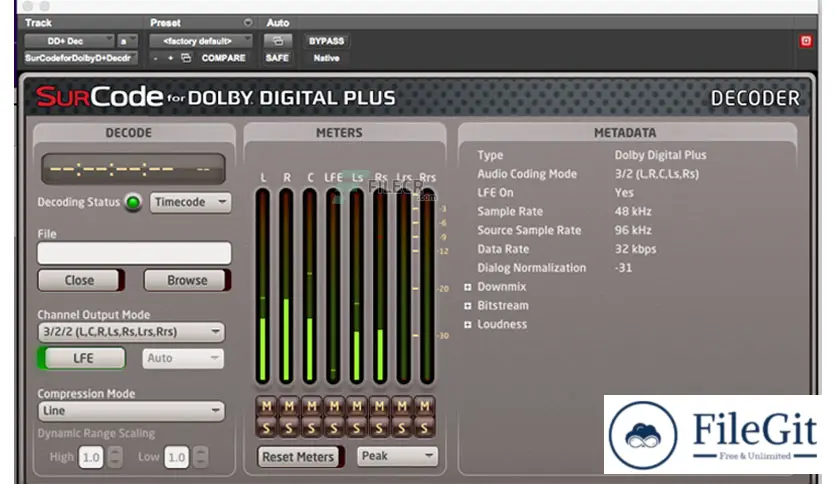Image resolution: width=836 pixels, height=484 pixels.
Task: Click the 'Dolby Digital Plus' Type value
Action: pos(660,155)
